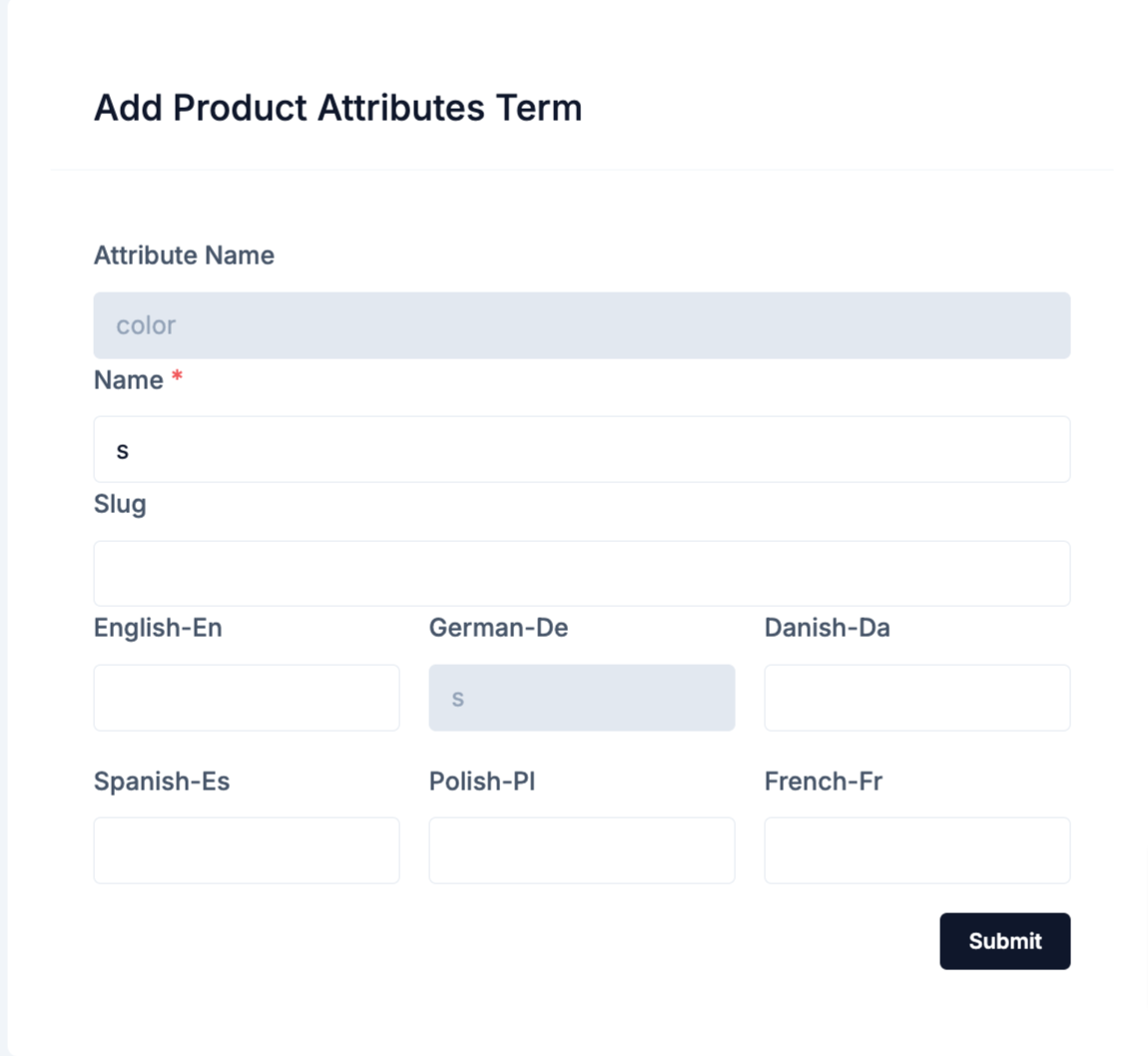Click the "Add Product Attributes Term" heading

tap(338, 109)
